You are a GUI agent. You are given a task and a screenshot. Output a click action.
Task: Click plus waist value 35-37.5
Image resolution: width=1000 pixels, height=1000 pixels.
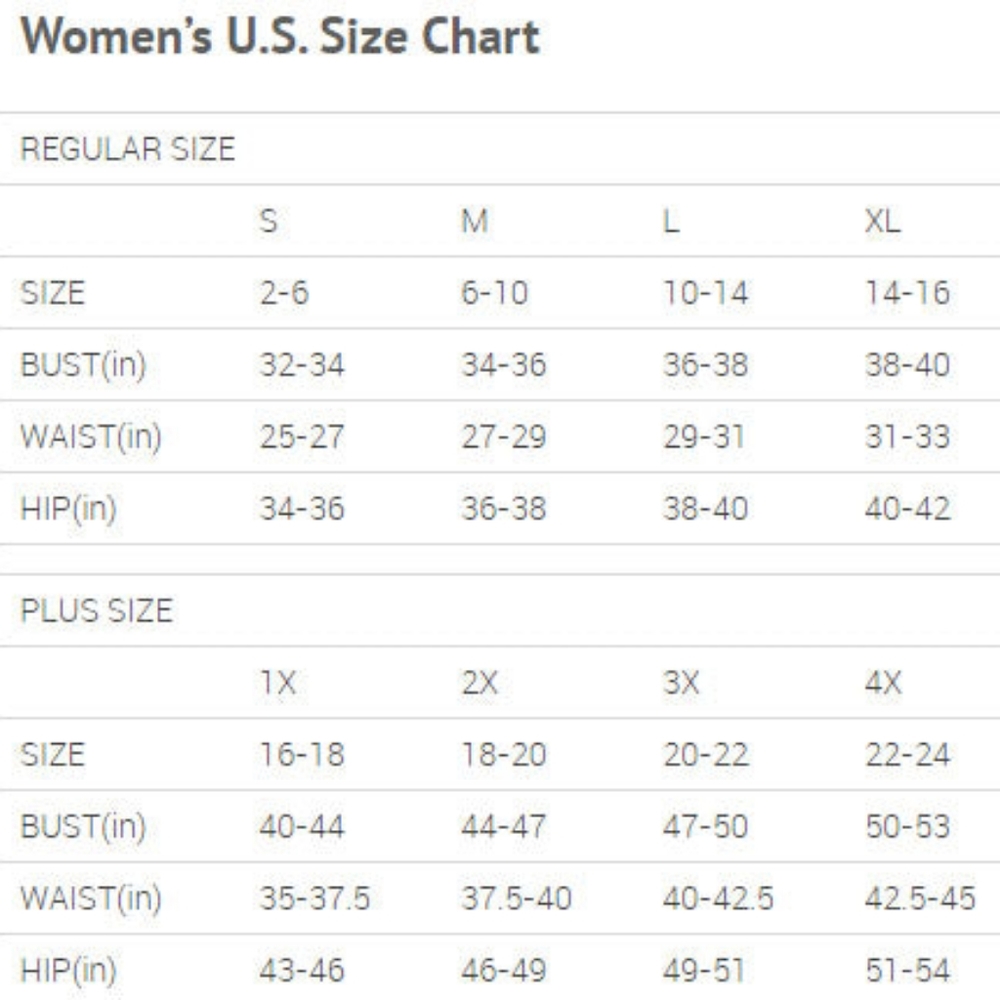tap(315, 899)
